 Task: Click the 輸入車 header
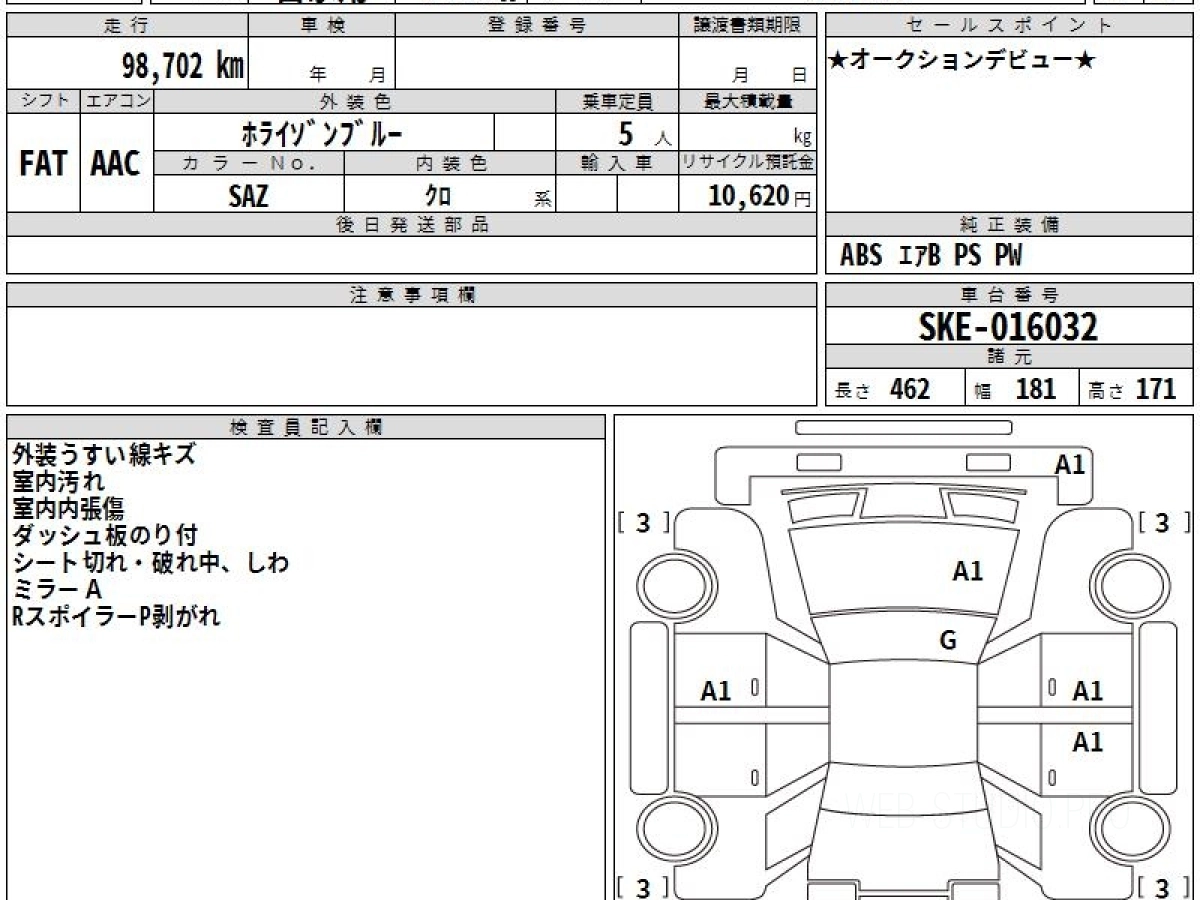617,163
